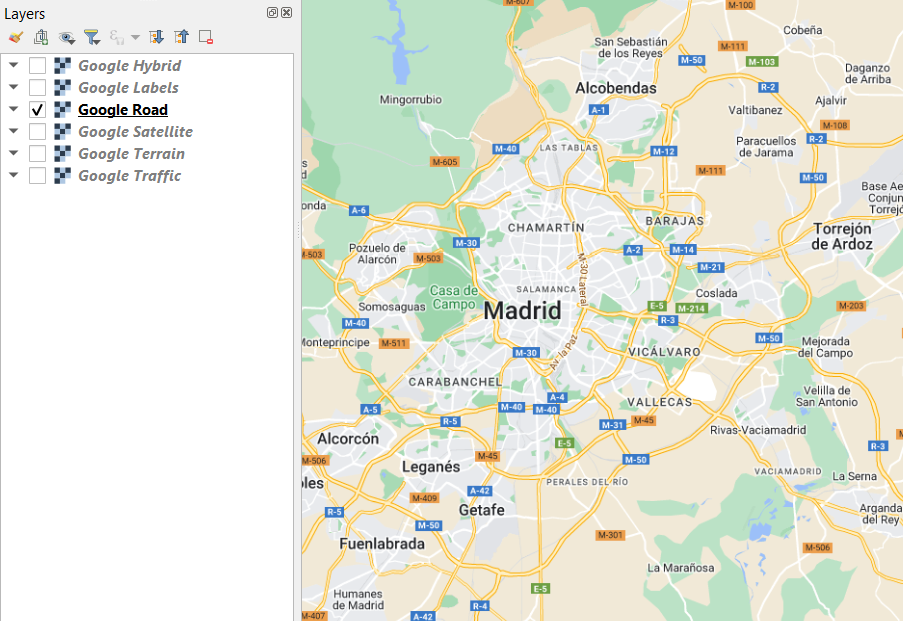
Task: Click the Google Hybrid raster layer icon
Action: pos(62,66)
